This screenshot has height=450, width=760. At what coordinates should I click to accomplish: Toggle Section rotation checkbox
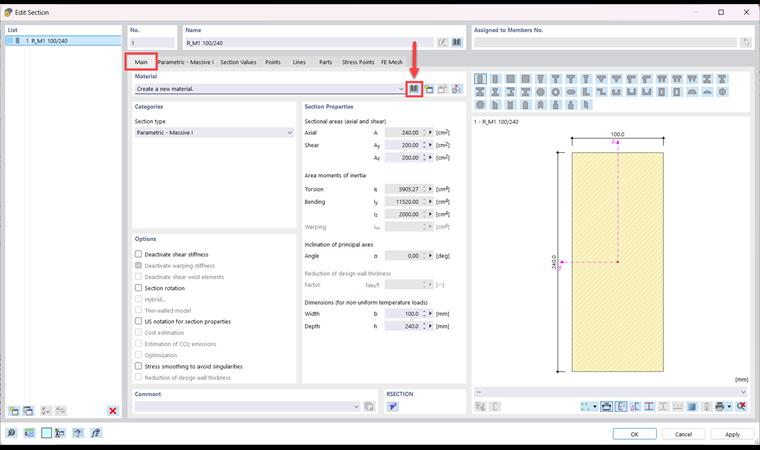(x=139, y=288)
